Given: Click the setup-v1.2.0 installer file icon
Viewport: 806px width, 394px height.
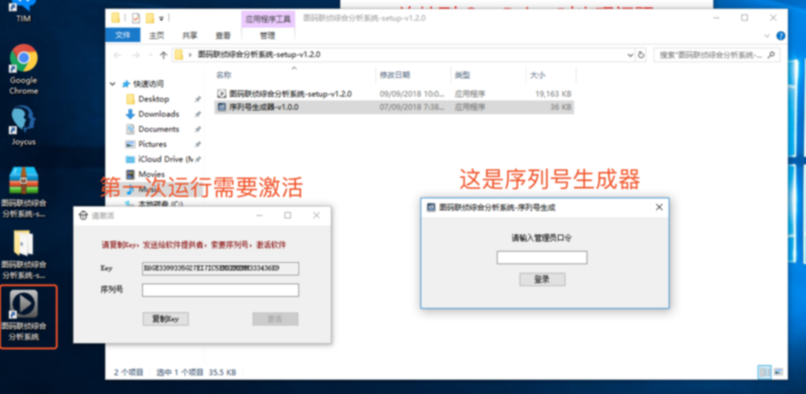Looking at the screenshot, I should (222, 94).
